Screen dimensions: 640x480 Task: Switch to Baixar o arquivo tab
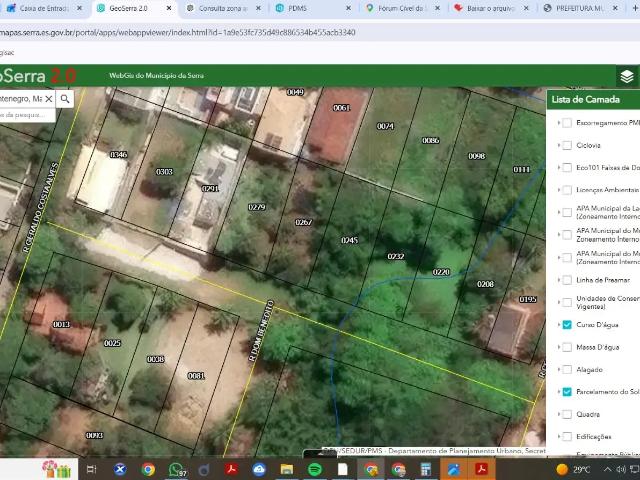tap(491, 8)
